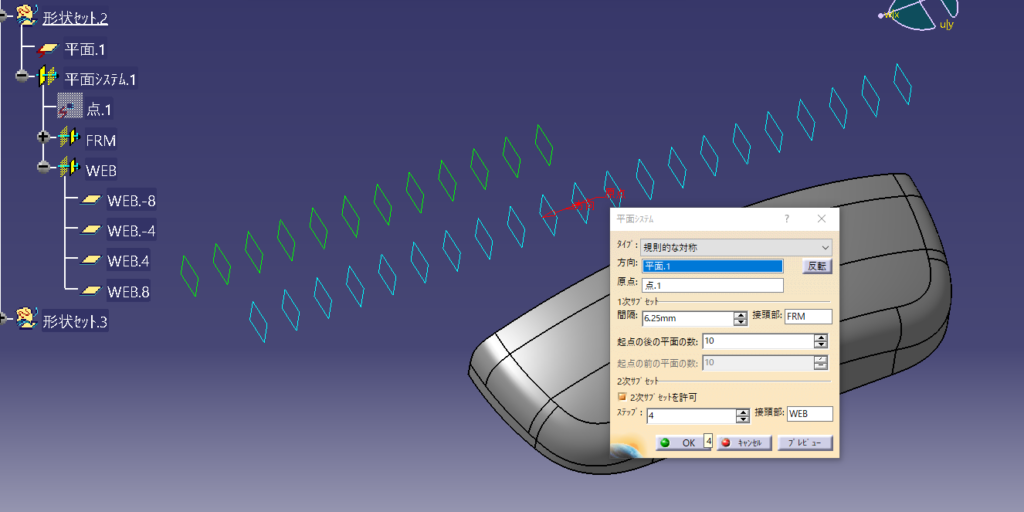The width and height of the screenshot is (1024, 512).
Task: Click the FRM subset icon in tree
Action: pos(69,138)
